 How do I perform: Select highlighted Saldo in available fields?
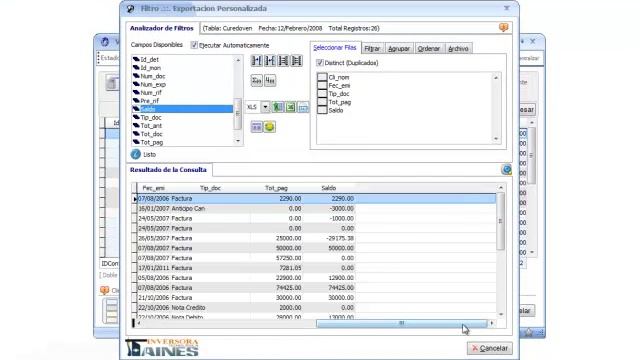pyautogui.click(x=182, y=109)
